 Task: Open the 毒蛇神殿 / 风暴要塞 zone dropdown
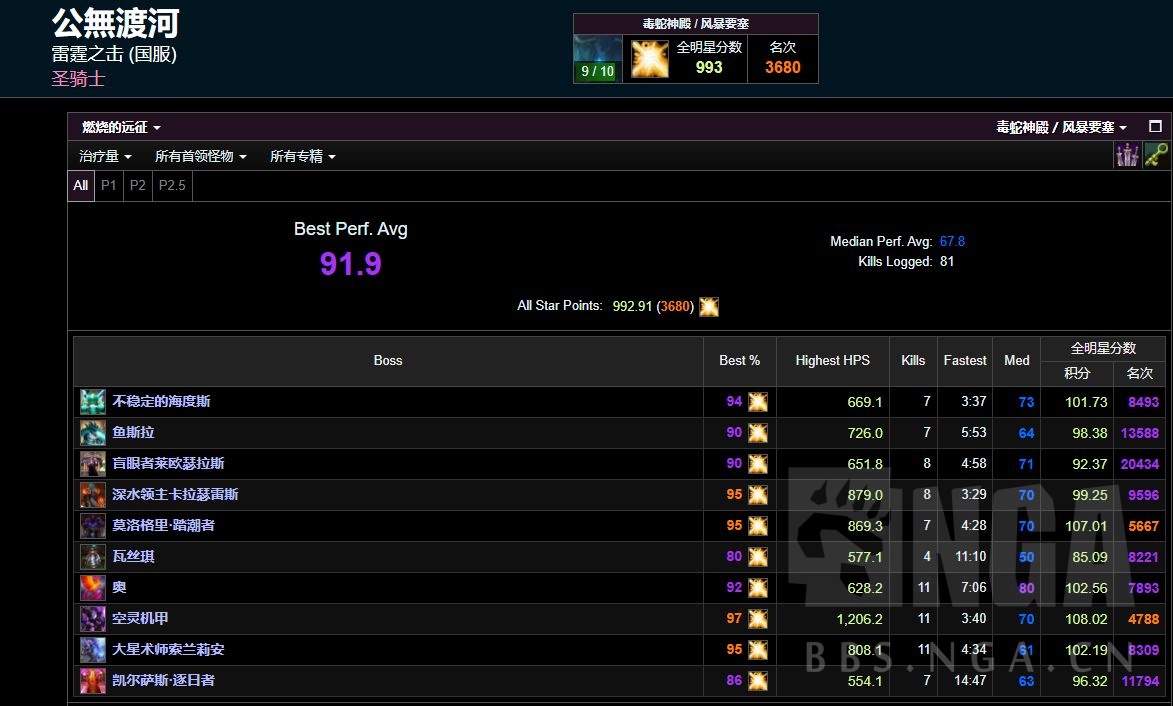coord(1061,127)
